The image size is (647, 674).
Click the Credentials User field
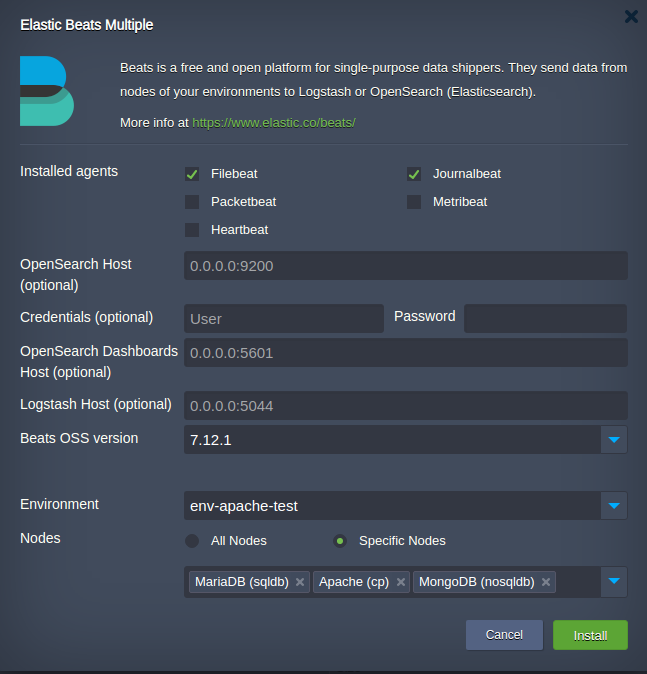[284, 319]
